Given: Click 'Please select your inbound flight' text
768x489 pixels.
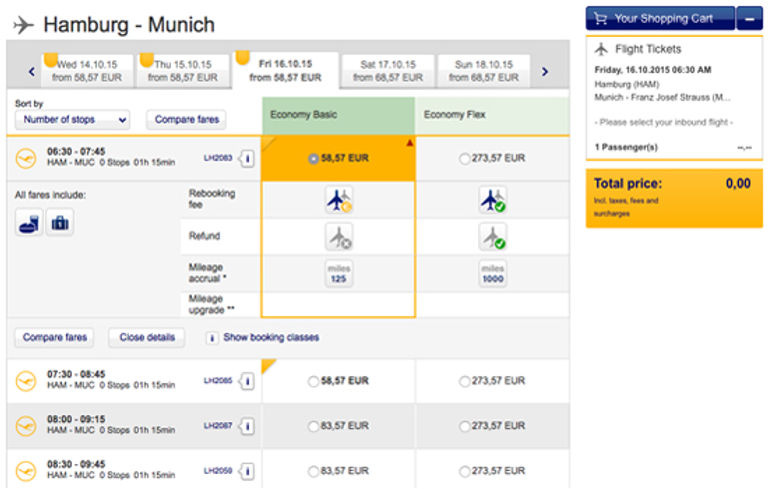Looking at the screenshot, I should pos(664,122).
